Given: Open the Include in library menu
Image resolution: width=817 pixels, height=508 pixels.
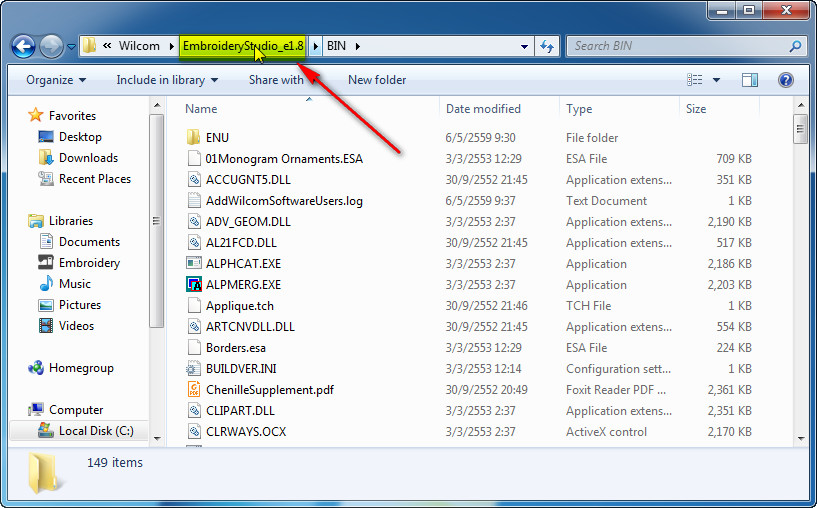Looking at the screenshot, I should 167,80.
